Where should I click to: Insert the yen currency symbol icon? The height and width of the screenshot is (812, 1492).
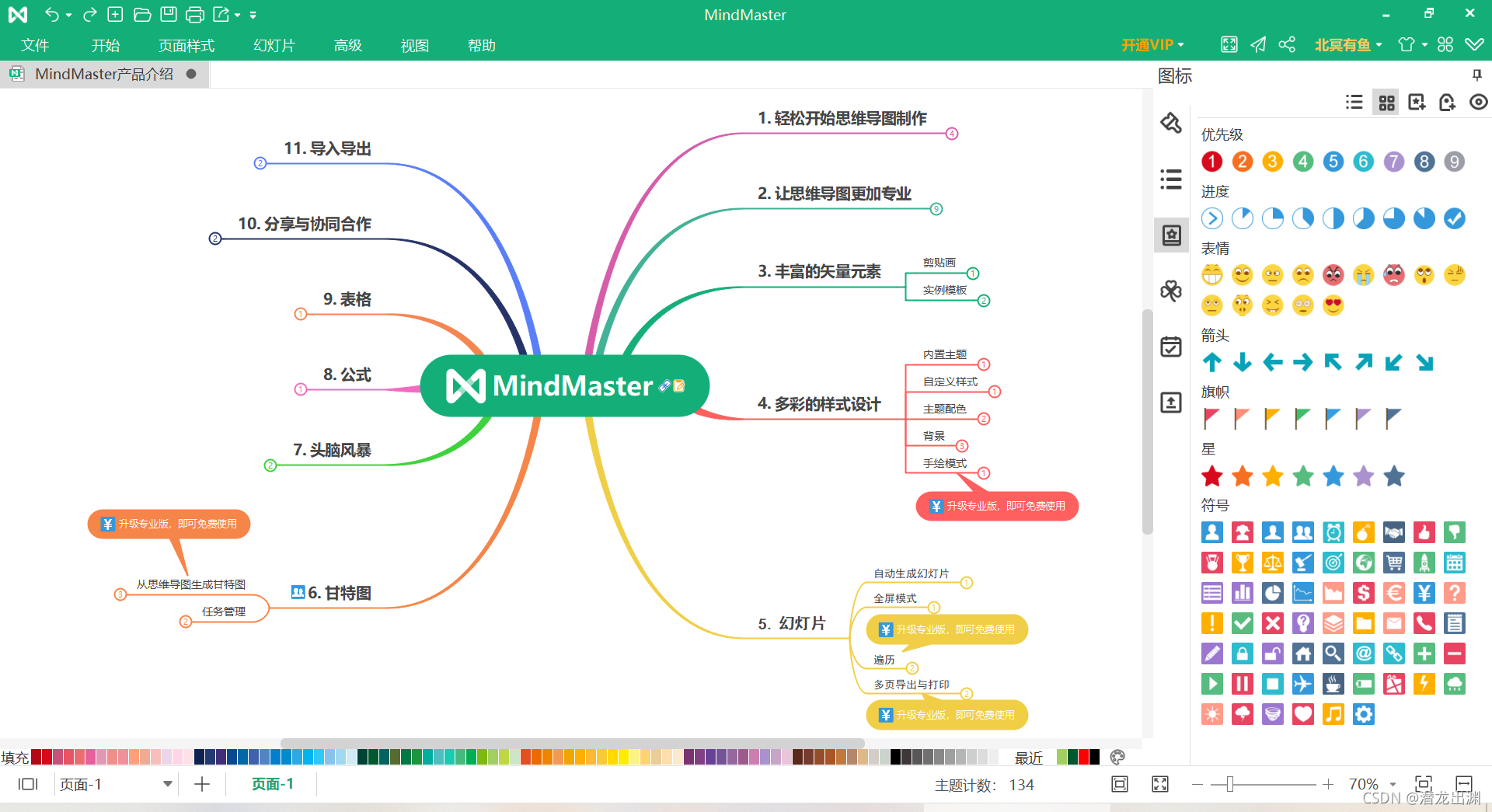click(x=1424, y=593)
